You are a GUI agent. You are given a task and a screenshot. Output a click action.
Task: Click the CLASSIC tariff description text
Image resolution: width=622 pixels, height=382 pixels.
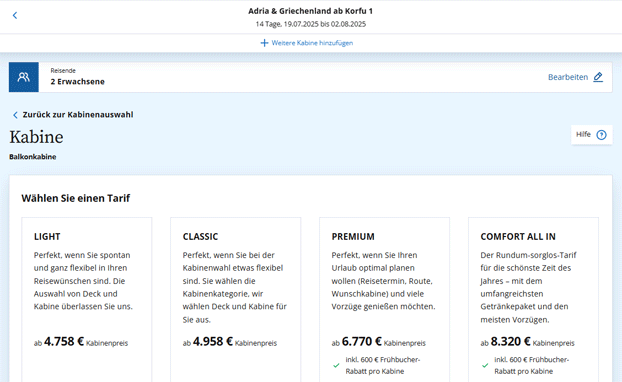click(235, 287)
